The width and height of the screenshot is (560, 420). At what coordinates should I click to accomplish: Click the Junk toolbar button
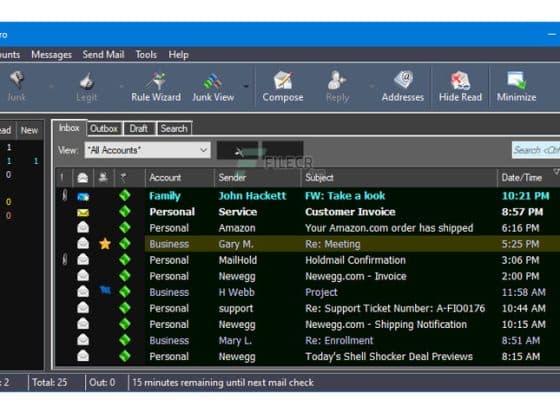click(16, 86)
